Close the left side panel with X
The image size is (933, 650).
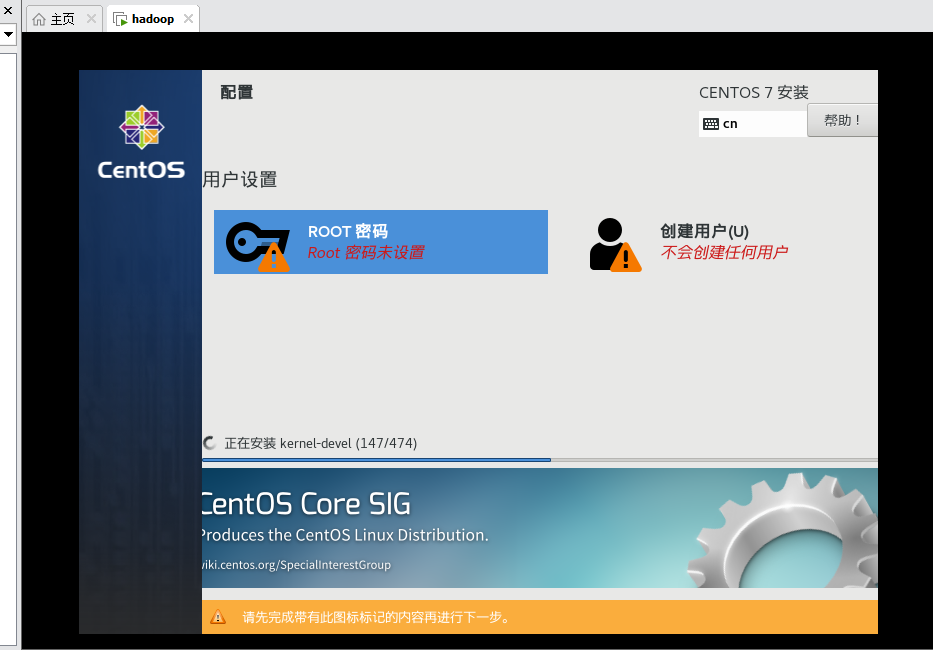pyautogui.click(x=8, y=10)
